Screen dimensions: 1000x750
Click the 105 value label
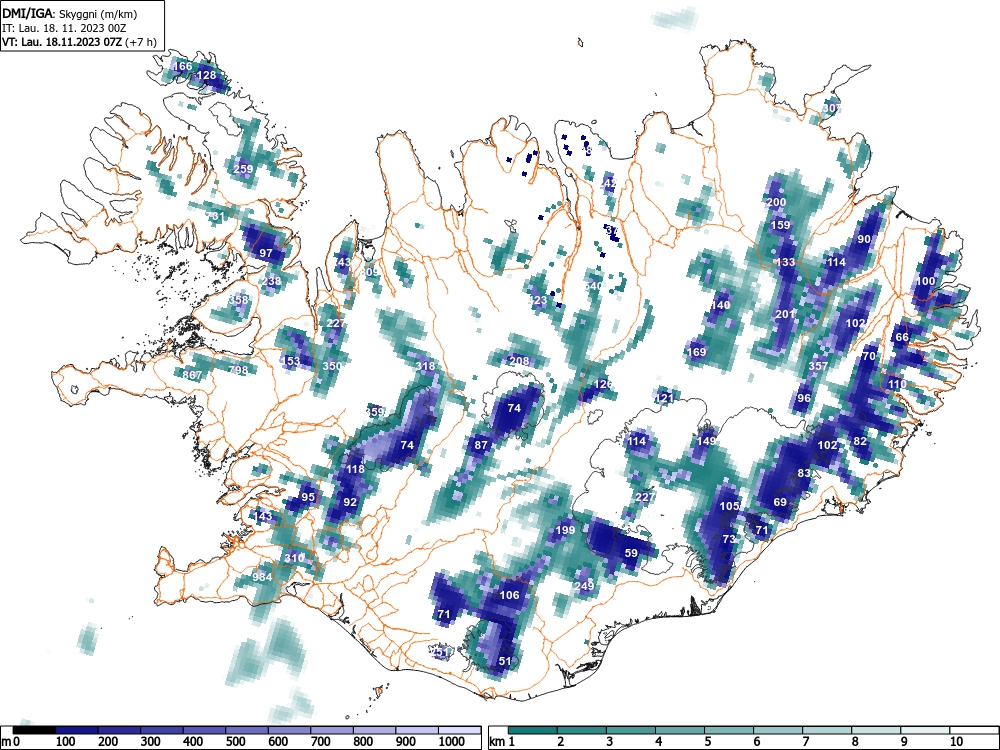pyautogui.click(x=729, y=506)
